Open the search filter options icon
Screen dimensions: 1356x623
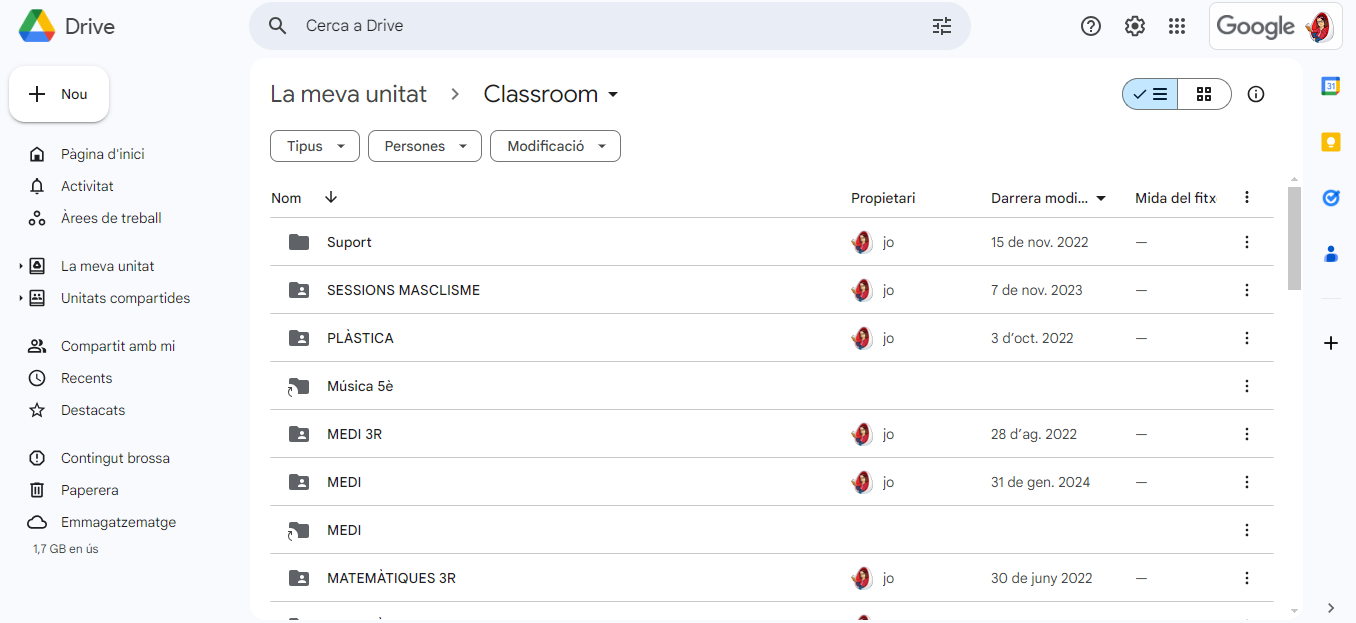click(x=941, y=26)
